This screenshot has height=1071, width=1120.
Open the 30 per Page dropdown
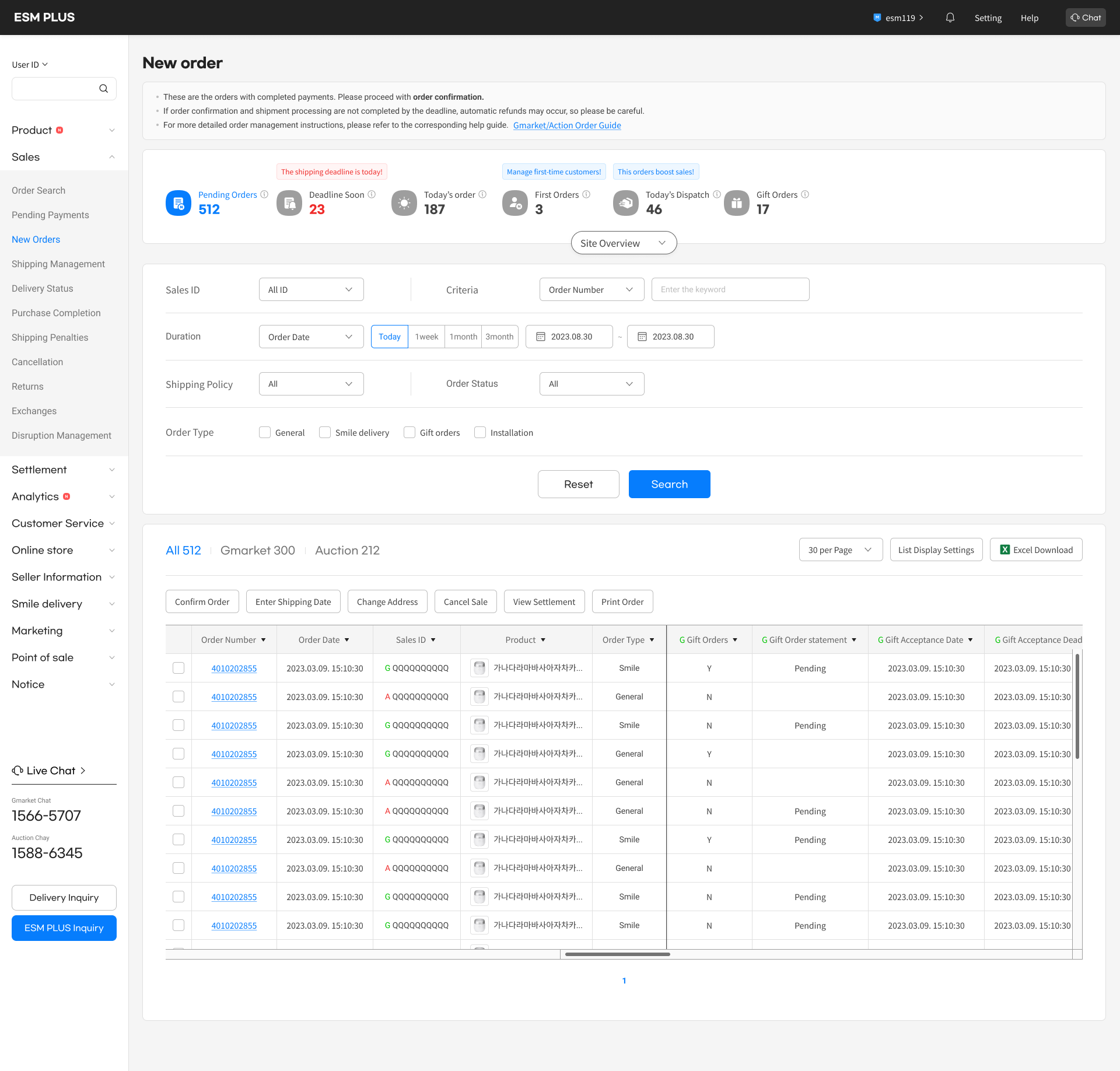840,549
